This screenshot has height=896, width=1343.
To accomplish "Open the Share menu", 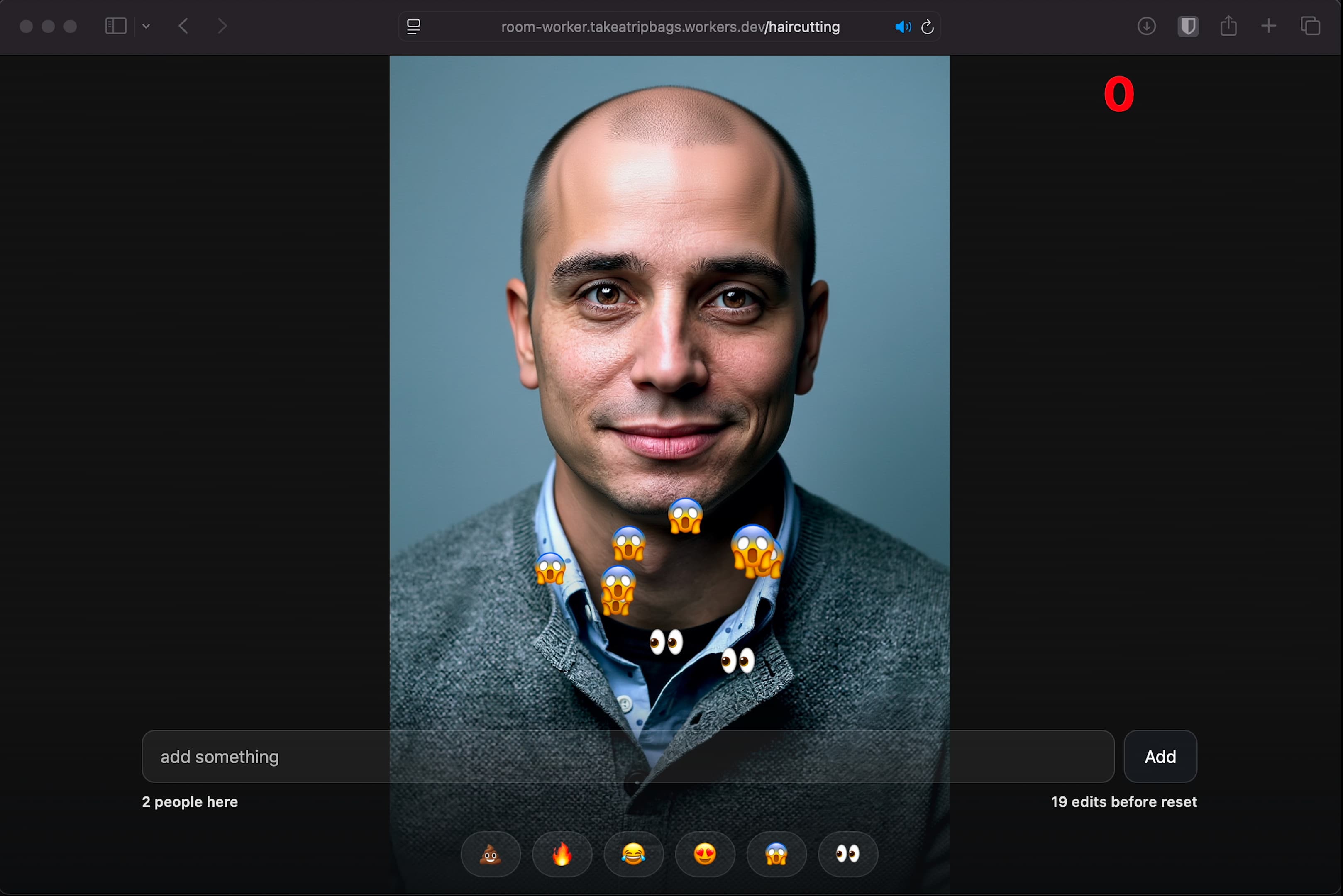I will 1228,26.
